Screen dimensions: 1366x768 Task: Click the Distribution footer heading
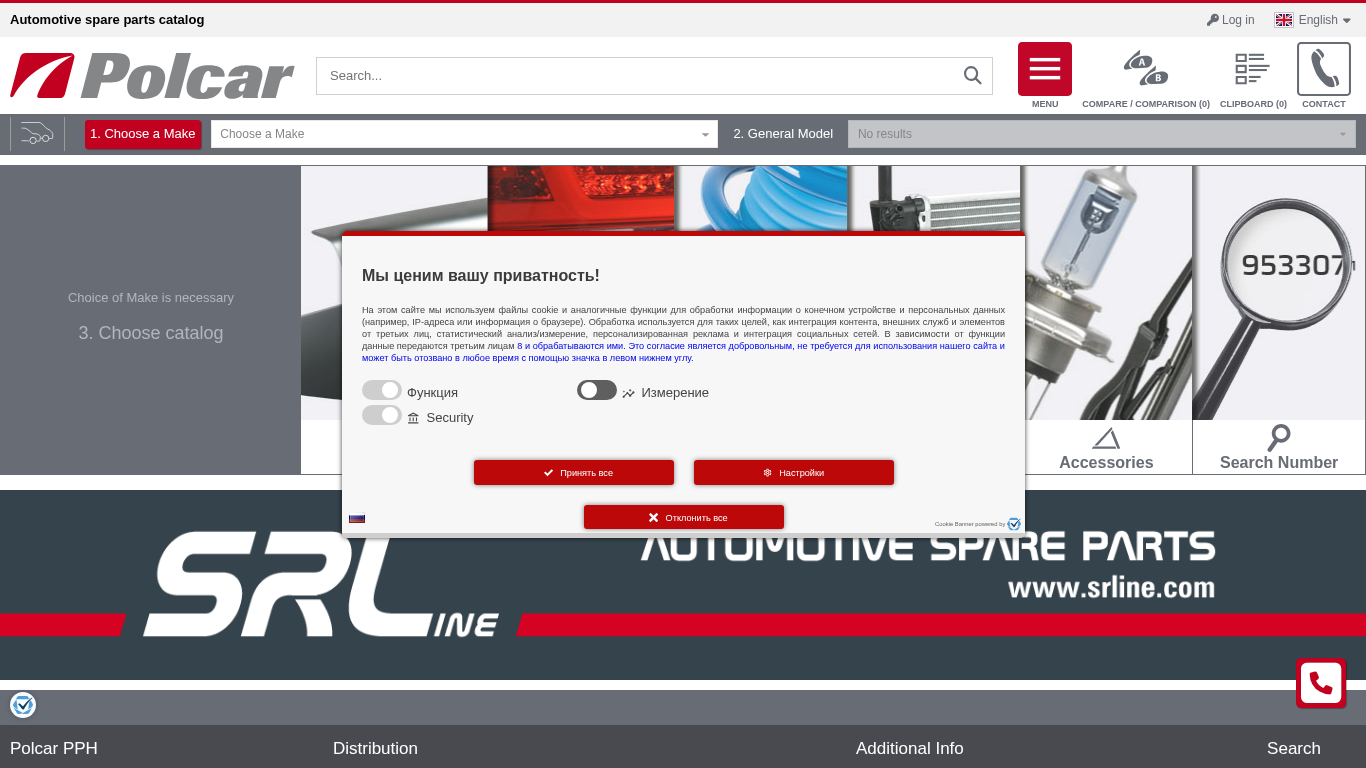click(375, 749)
